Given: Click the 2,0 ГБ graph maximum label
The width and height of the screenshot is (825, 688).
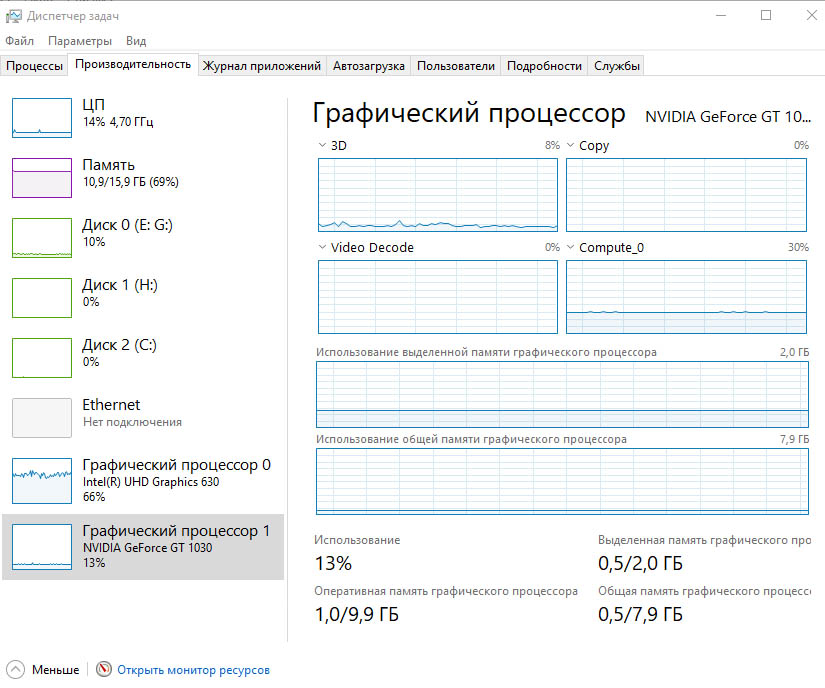Looking at the screenshot, I should pos(794,352).
